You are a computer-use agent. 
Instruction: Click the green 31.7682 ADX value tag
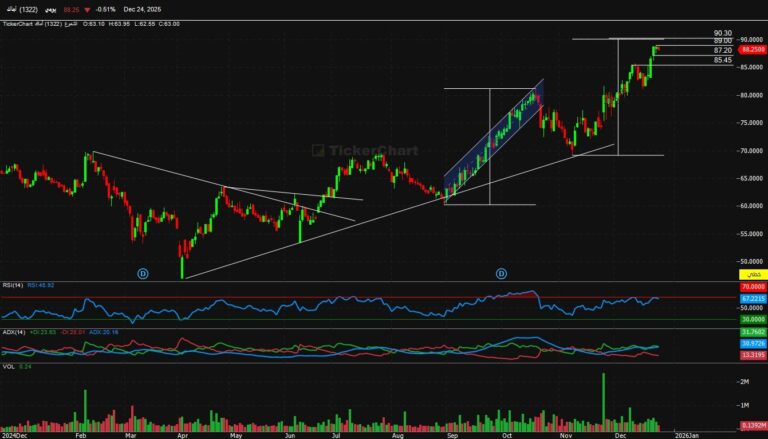(x=751, y=333)
